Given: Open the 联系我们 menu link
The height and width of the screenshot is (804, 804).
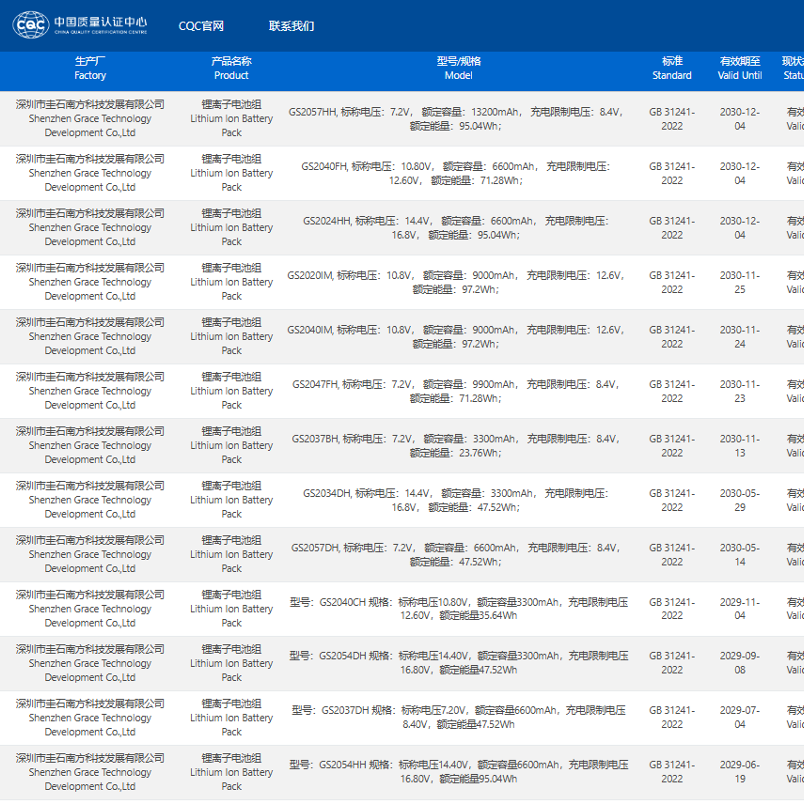Looking at the screenshot, I should pos(291,26).
